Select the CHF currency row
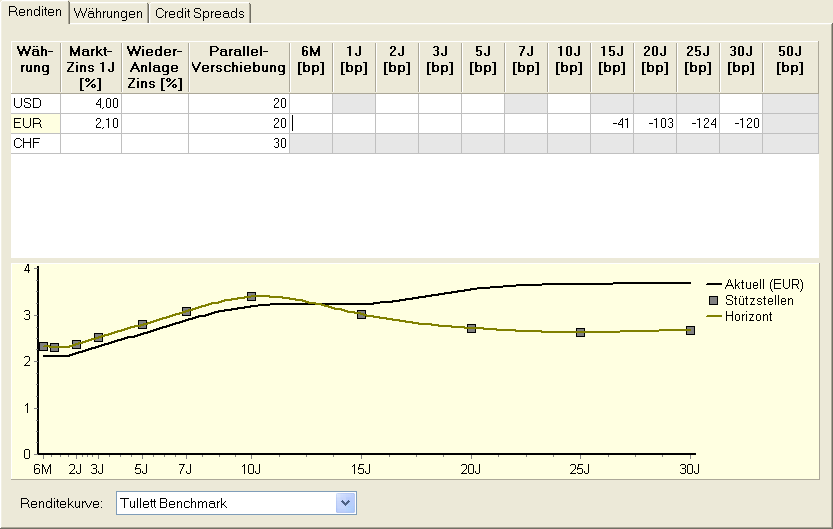The height and width of the screenshot is (529, 833). [x=35, y=143]
